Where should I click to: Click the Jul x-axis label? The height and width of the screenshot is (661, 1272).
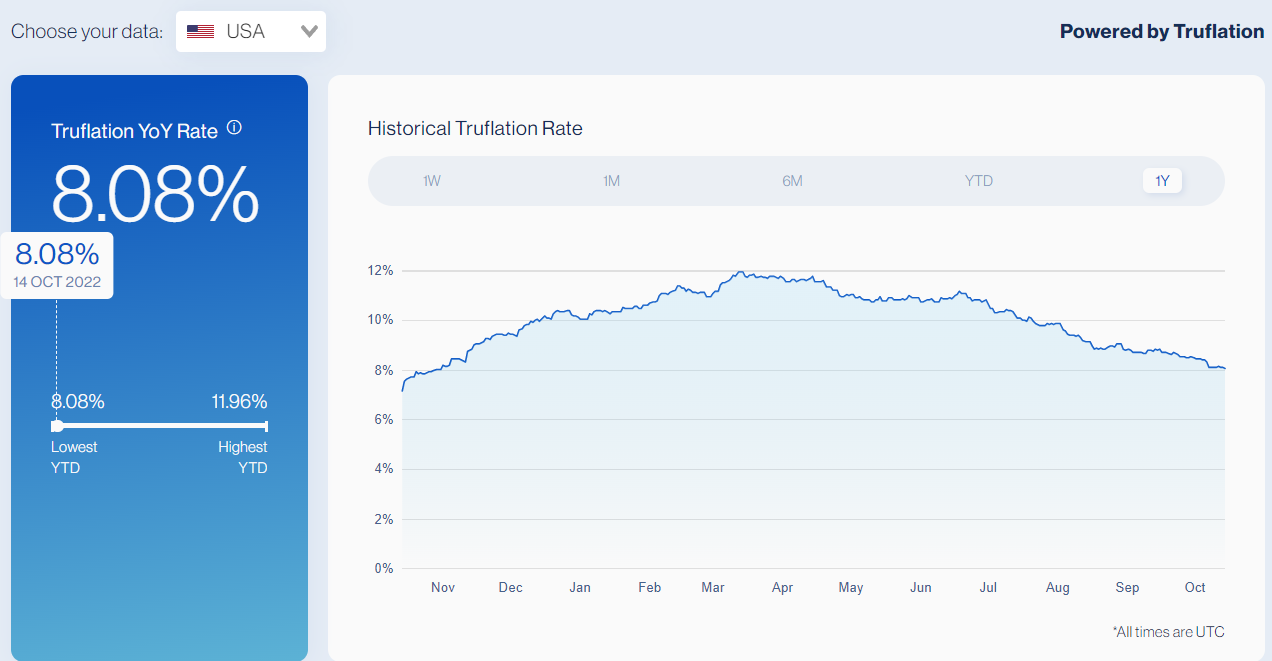click(988, 587)
